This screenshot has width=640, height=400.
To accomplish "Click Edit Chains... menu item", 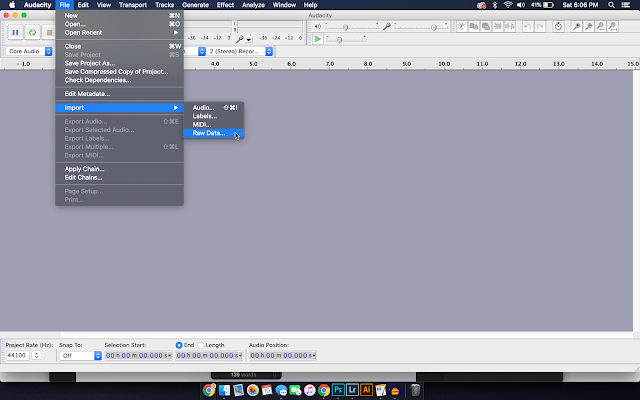I will [119, 178].
